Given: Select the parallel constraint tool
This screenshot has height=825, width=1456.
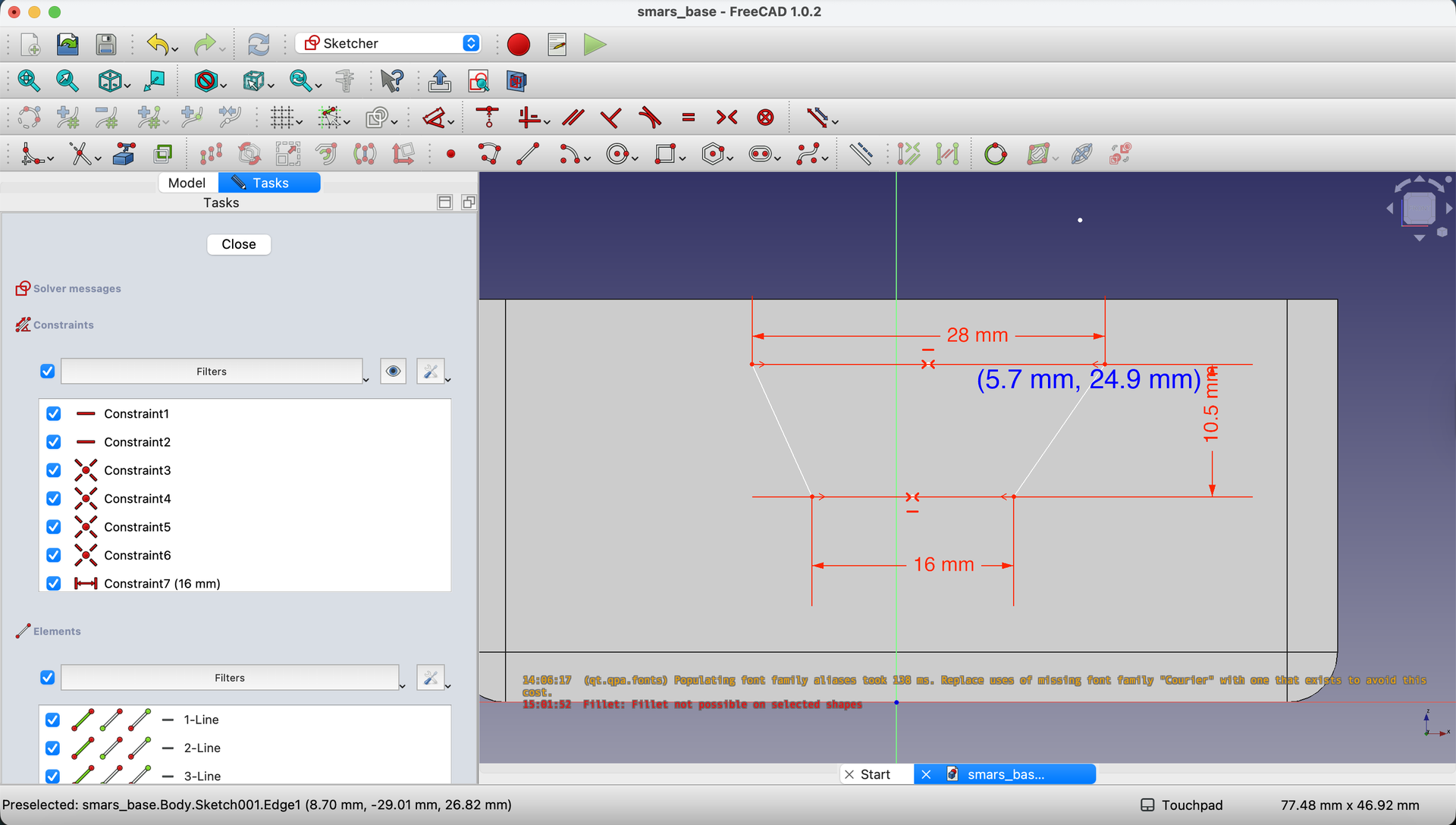Looking at the screenshot, I should point(573,118).
